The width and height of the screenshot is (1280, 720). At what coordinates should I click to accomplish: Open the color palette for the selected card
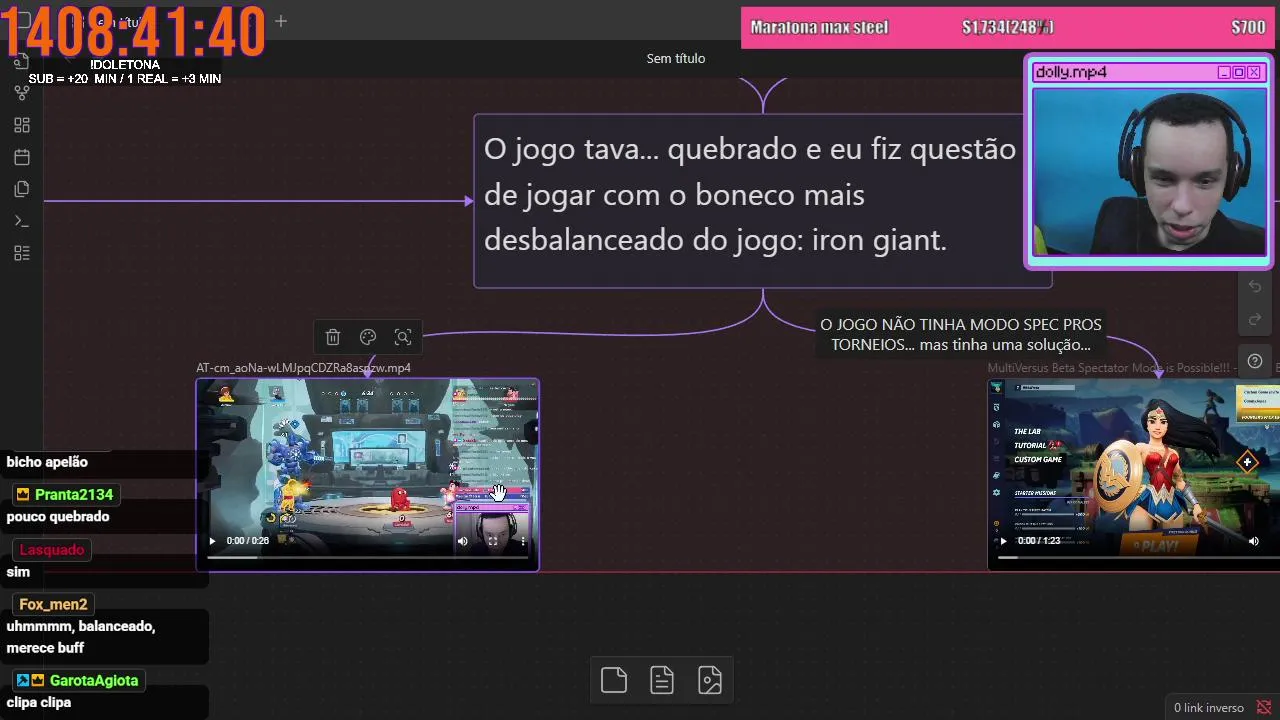(x=368, y=337)
